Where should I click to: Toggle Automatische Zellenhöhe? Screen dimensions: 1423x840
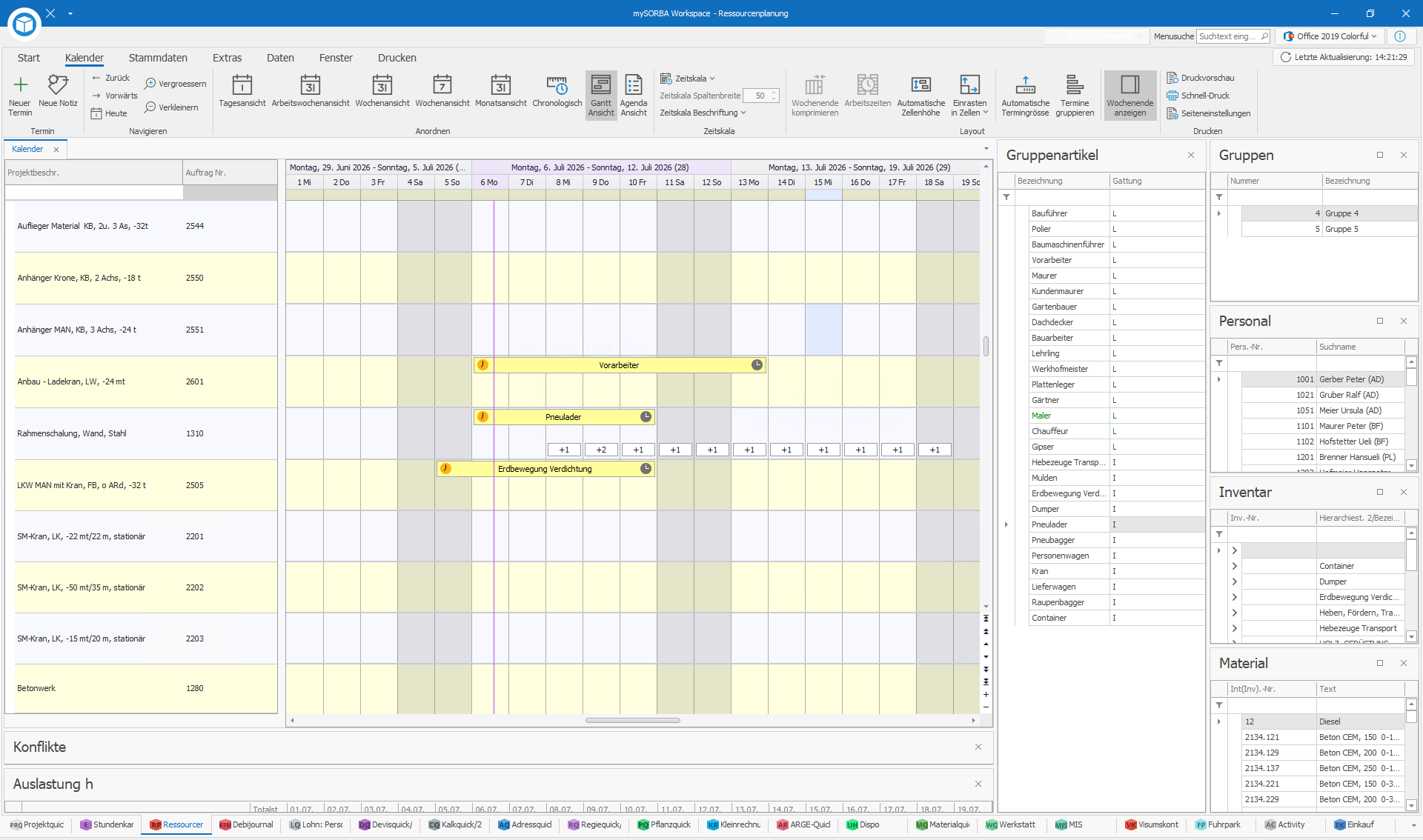pyautogui.click(x=921, y=95)
